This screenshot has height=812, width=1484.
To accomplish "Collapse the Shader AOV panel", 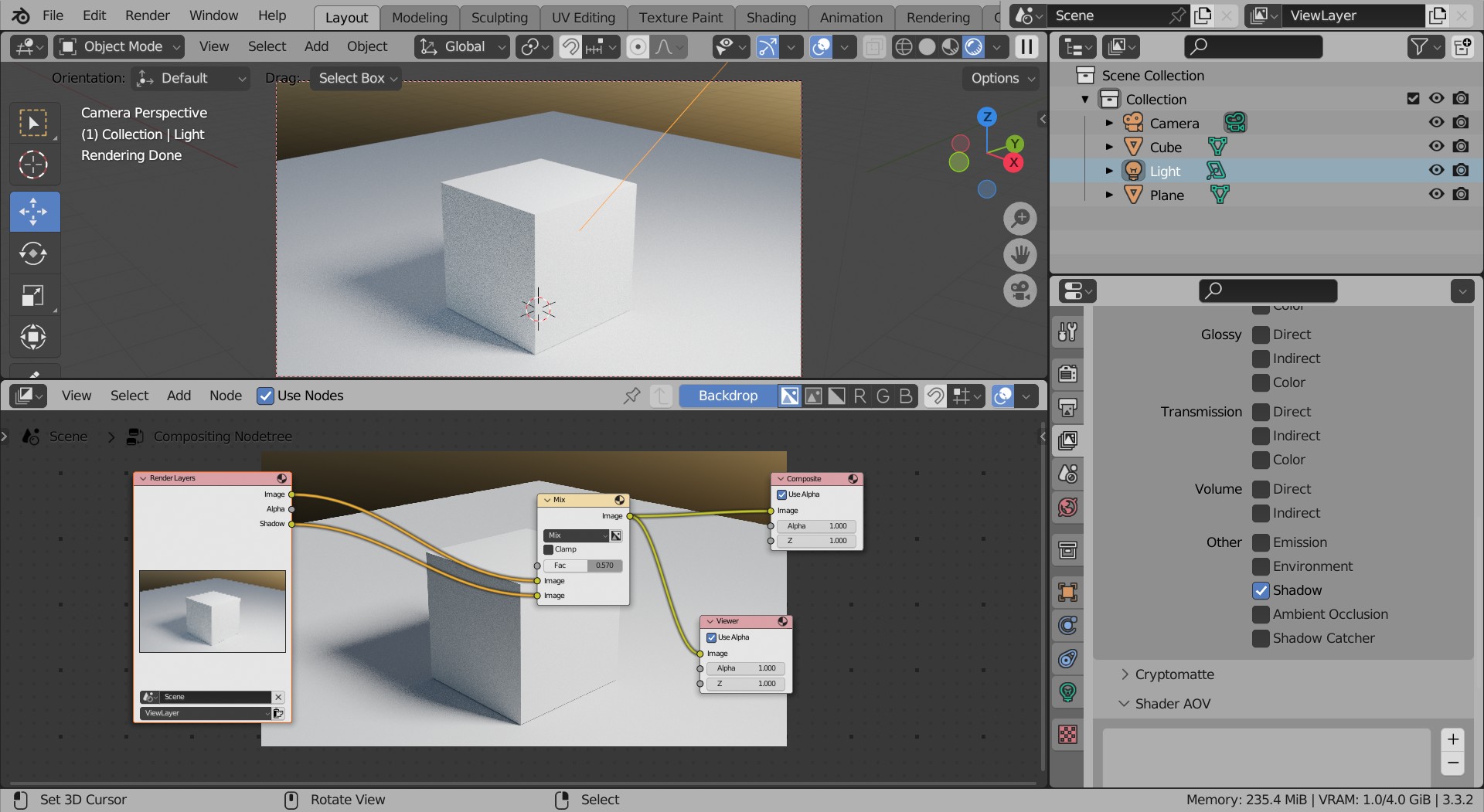I will tap(1125, 704).
